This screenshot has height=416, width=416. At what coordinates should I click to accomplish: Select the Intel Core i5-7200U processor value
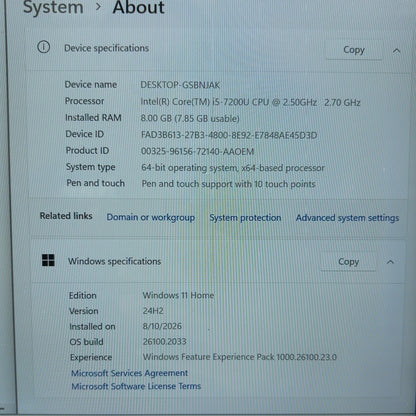[x=250, y=102]
